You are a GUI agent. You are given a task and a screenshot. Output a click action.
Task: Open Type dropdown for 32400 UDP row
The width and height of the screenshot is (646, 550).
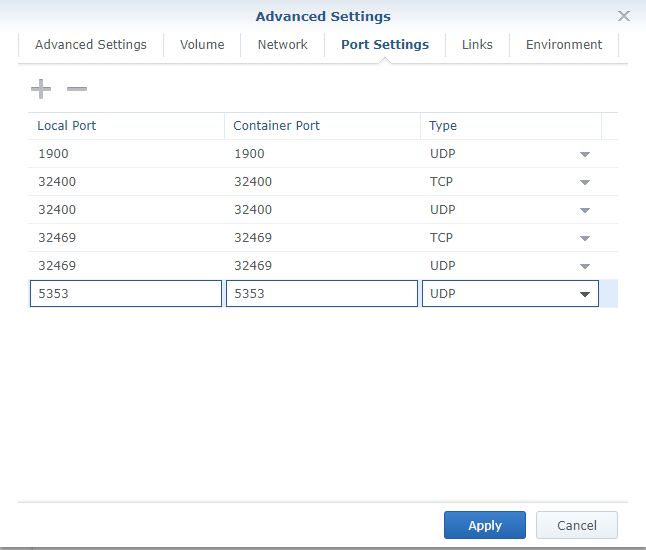click(585, 211)
